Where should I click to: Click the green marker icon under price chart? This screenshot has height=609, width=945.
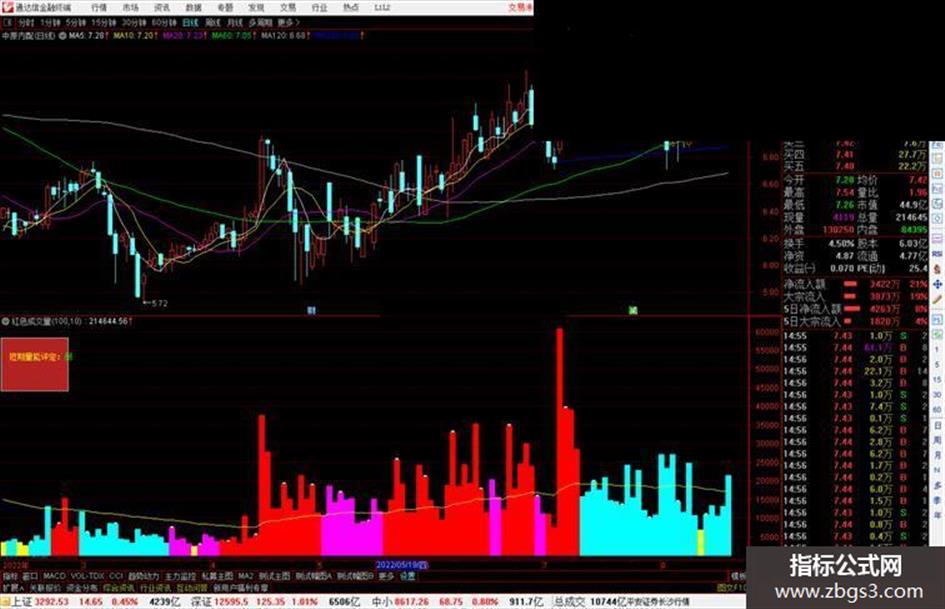coord(633,310)
